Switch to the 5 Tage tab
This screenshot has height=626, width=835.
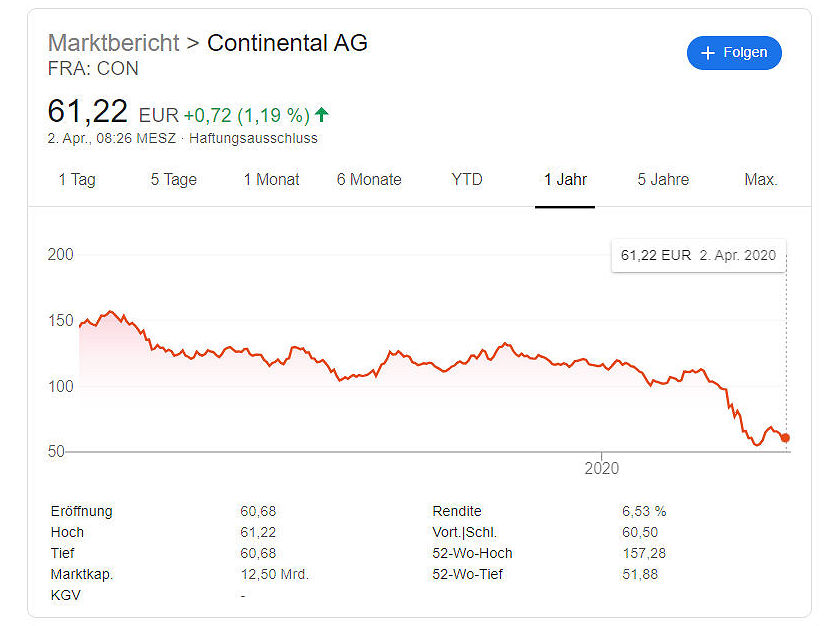(174, 179)
